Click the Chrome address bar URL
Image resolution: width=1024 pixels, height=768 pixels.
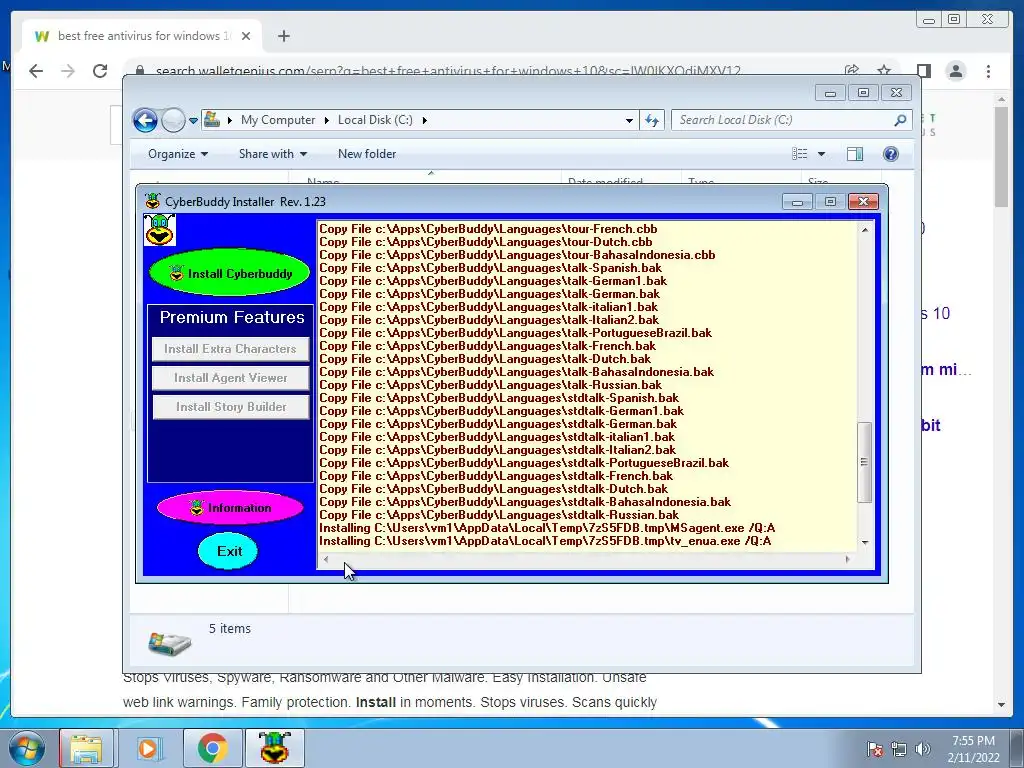pos(448,71)
